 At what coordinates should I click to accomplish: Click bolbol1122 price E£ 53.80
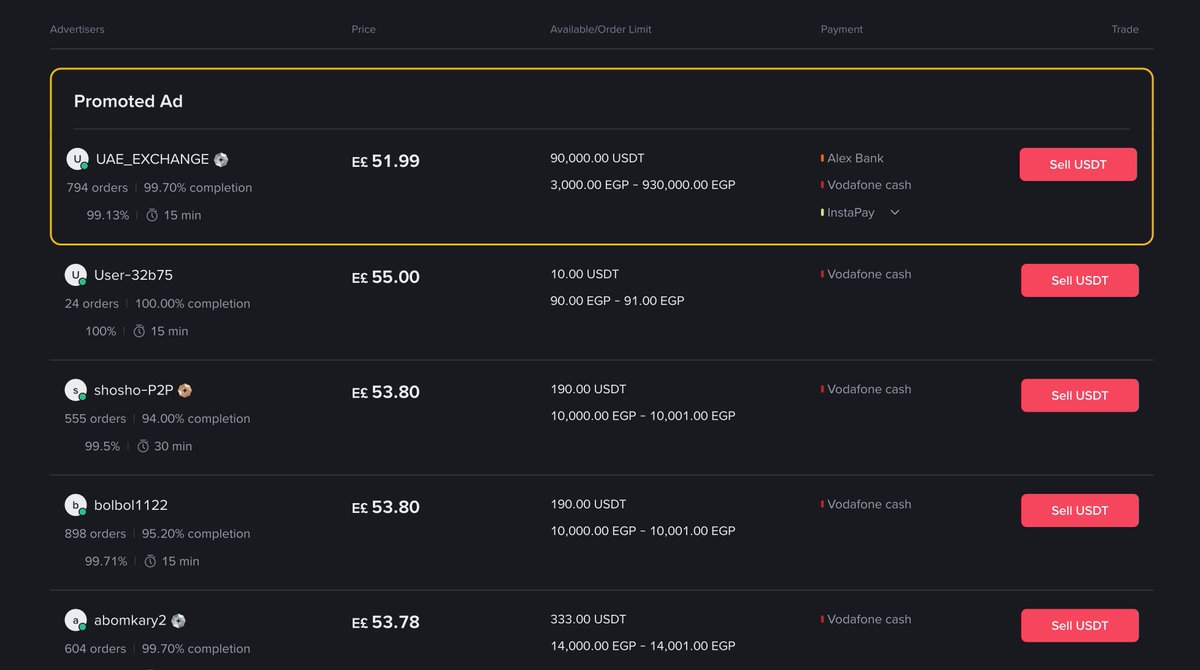point(386,507)
